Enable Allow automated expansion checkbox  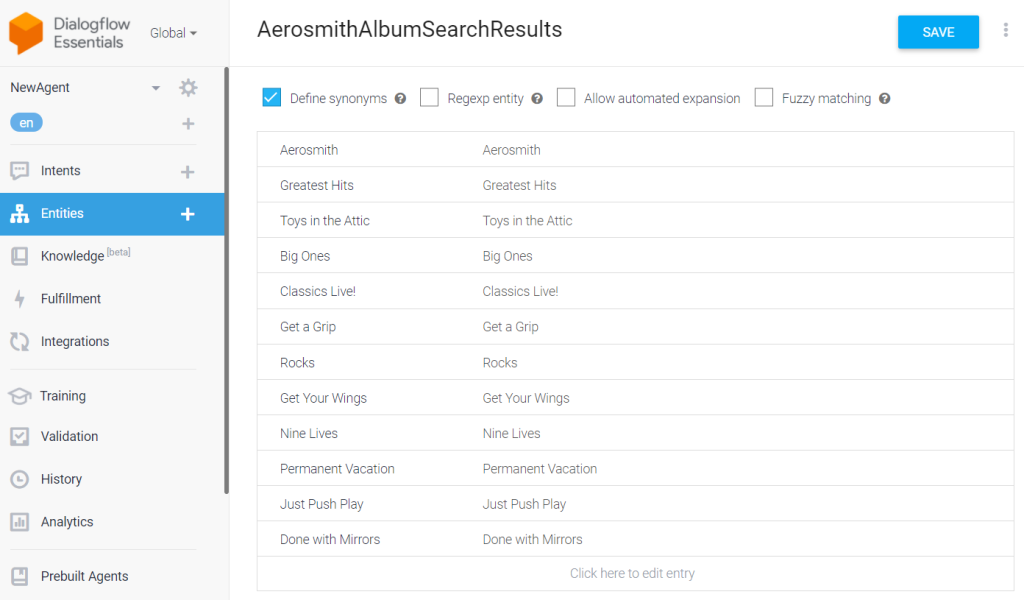coord(566,97)
